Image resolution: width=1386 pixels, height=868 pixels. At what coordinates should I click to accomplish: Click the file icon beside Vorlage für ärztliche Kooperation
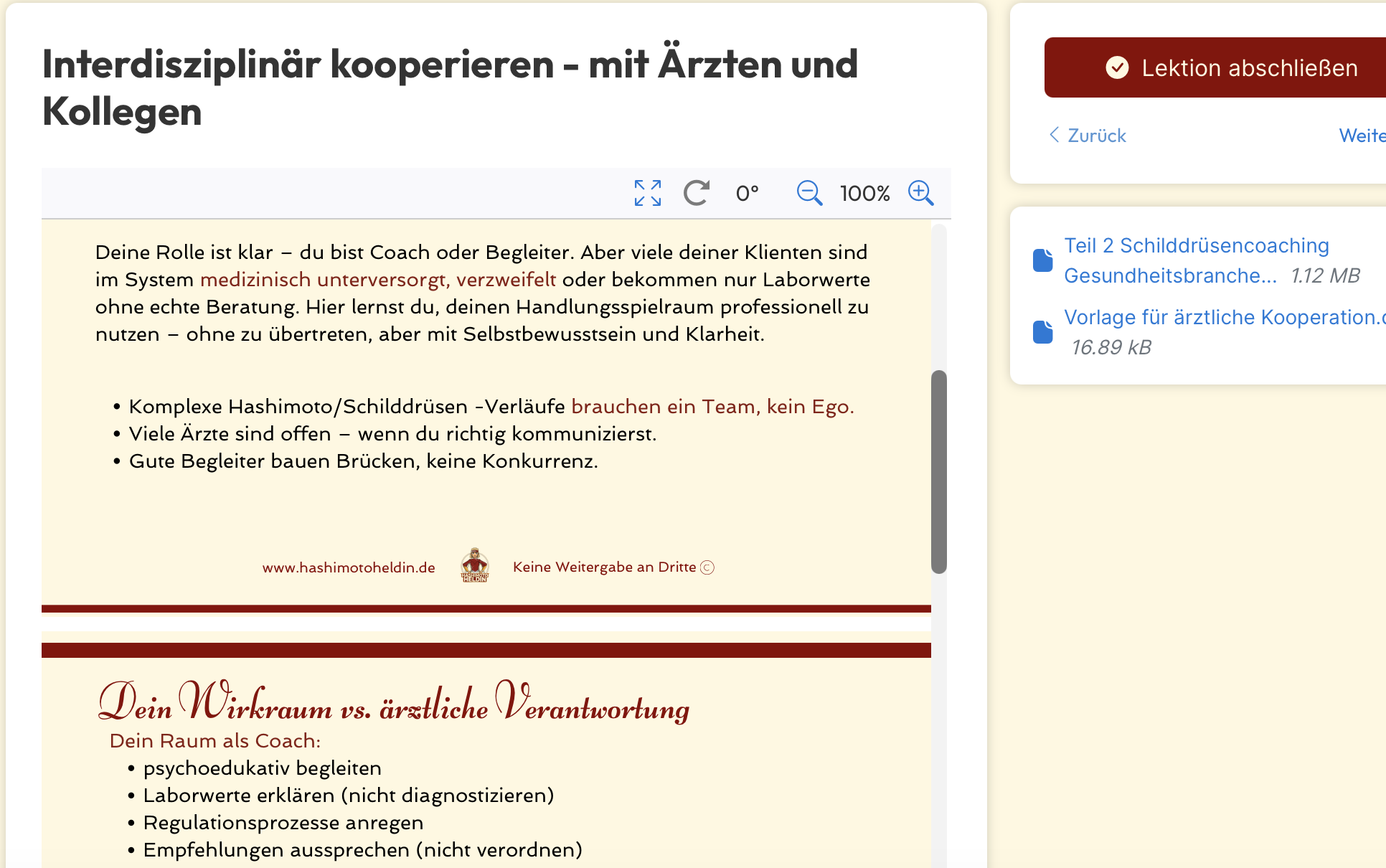click(x=1042, y=331)
